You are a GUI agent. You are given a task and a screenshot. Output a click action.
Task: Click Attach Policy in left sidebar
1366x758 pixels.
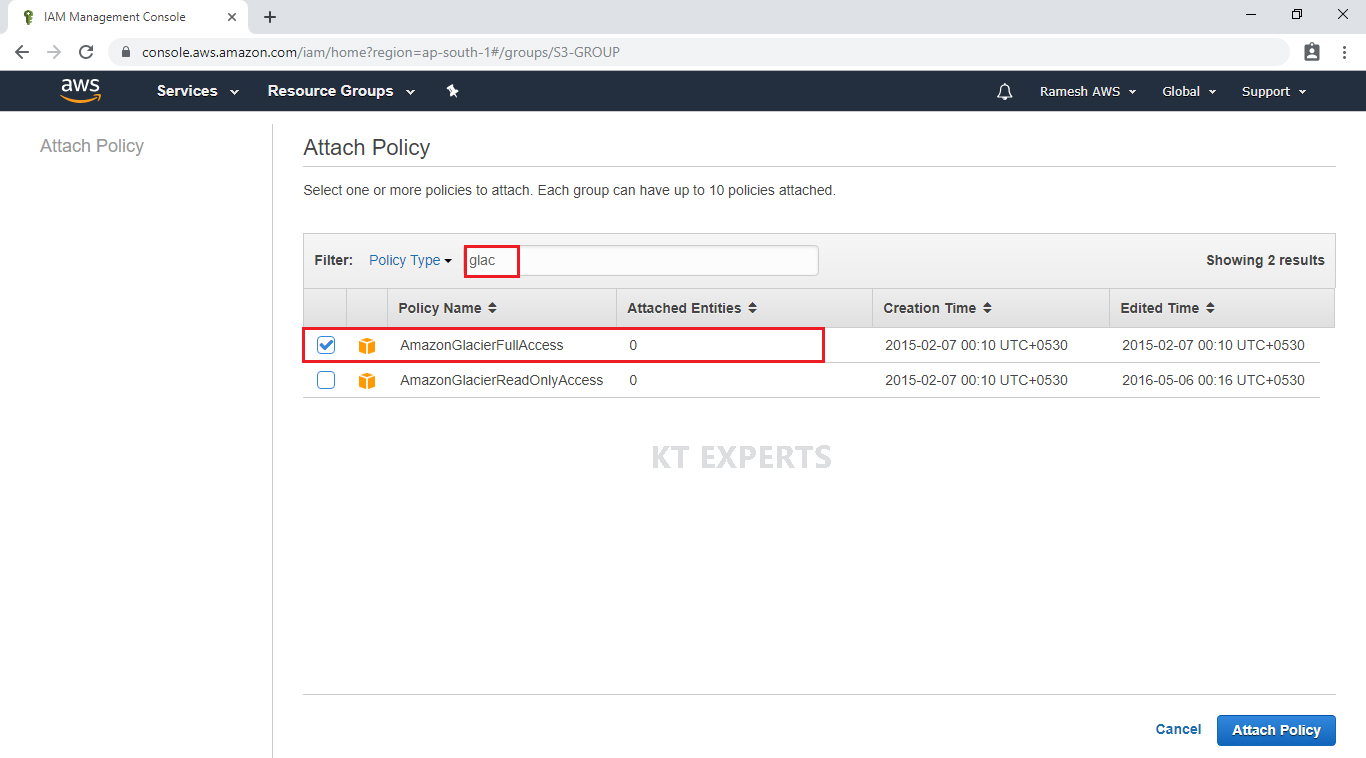click(x=92, y=146)
